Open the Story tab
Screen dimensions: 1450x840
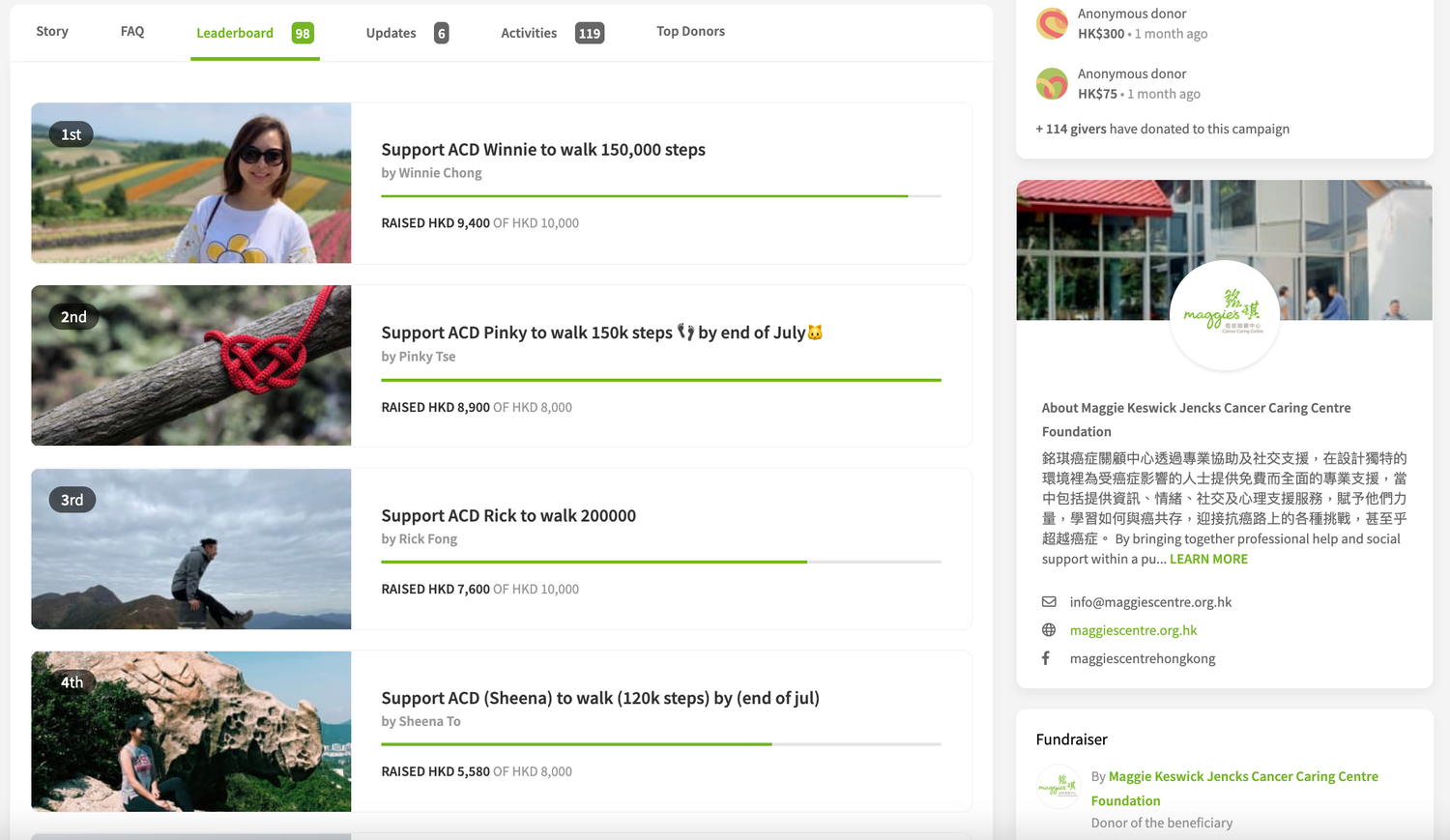pos(52,32)
